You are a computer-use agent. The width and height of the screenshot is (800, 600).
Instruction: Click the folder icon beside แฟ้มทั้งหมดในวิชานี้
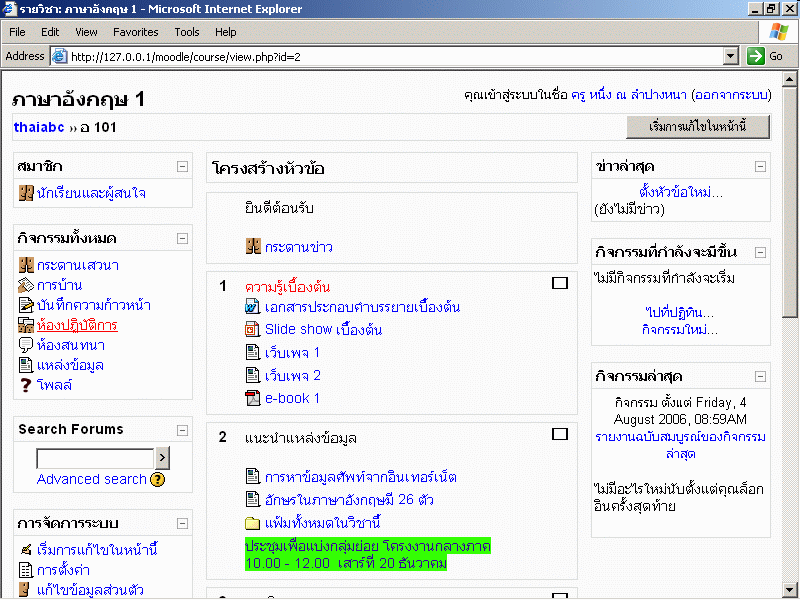click(x=253, y=523)
